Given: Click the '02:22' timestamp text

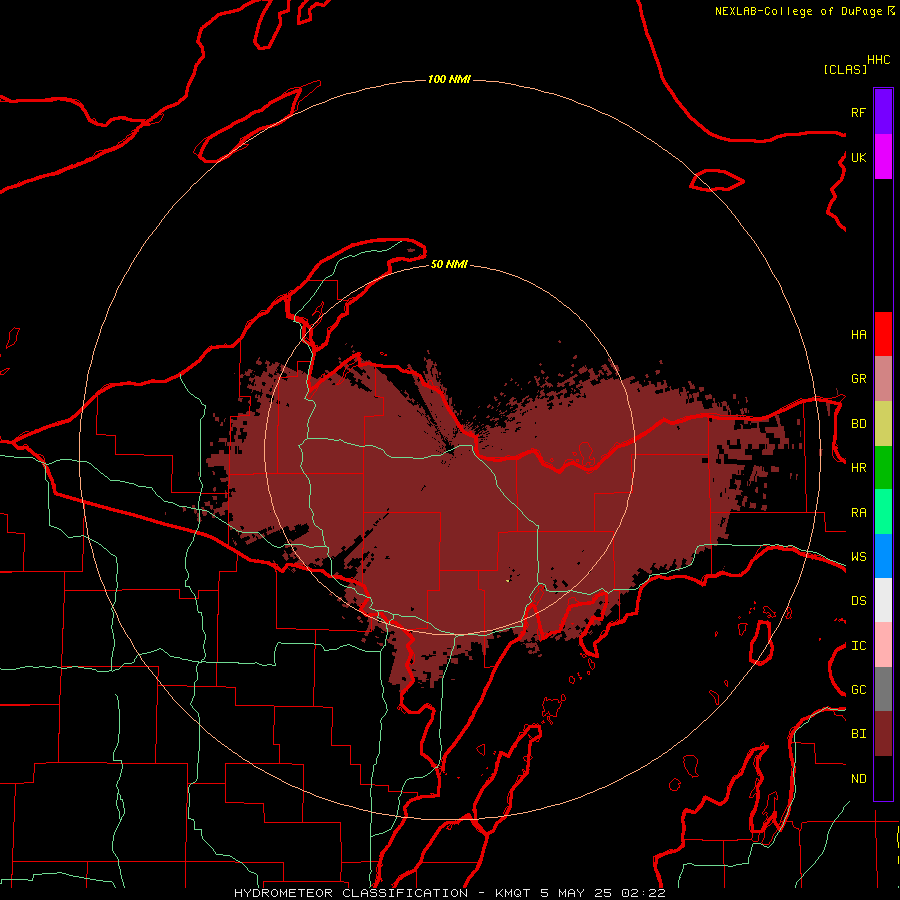Looking at the screenshot, I should tap(643, 893).
